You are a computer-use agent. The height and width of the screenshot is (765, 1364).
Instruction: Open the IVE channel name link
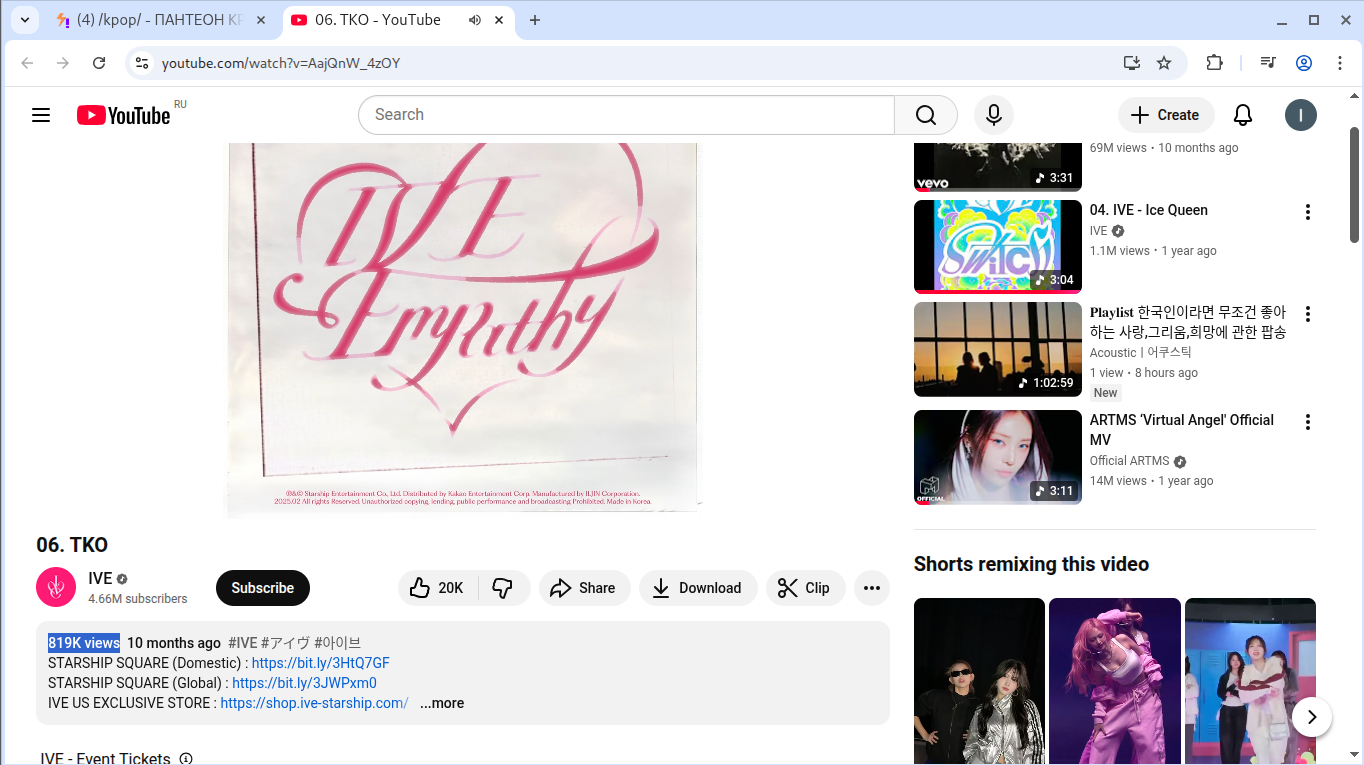100,578
